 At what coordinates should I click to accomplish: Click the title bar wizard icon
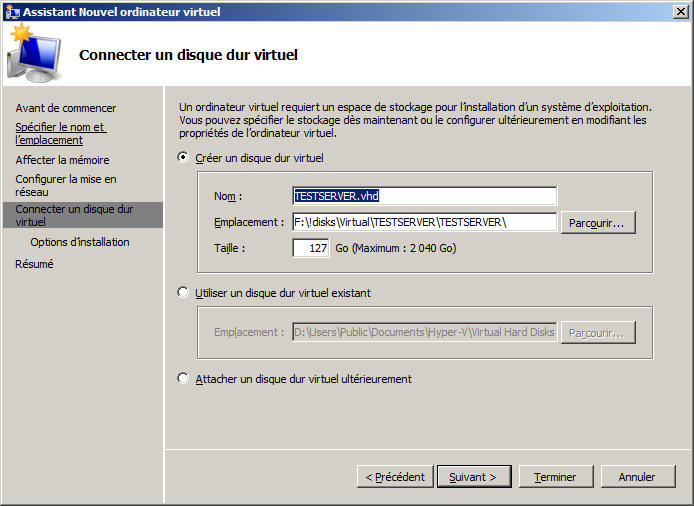pyautogui.click(x=12, y=12)
